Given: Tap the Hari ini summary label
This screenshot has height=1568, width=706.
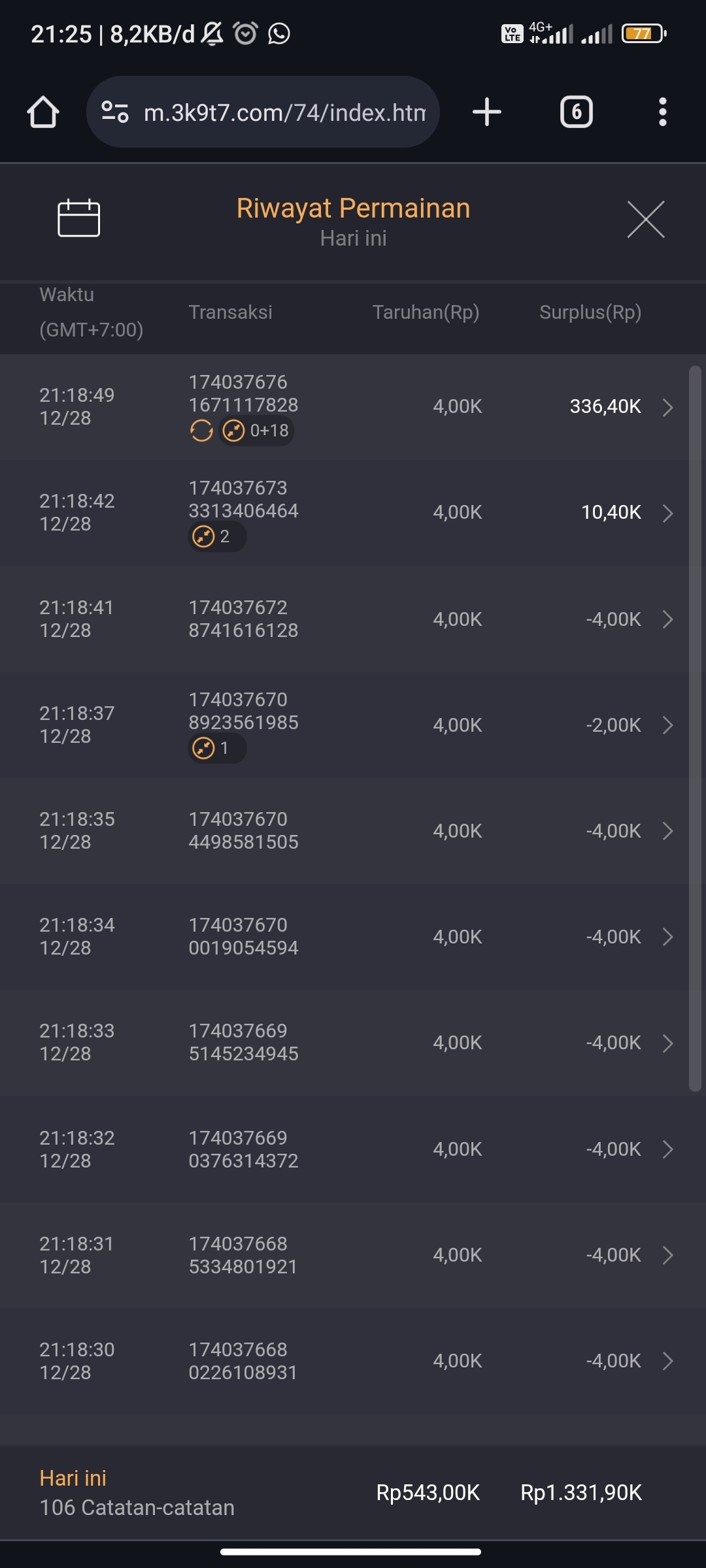Looking at the screenshot, I should pyautogui.click(x=73, y=1478).
